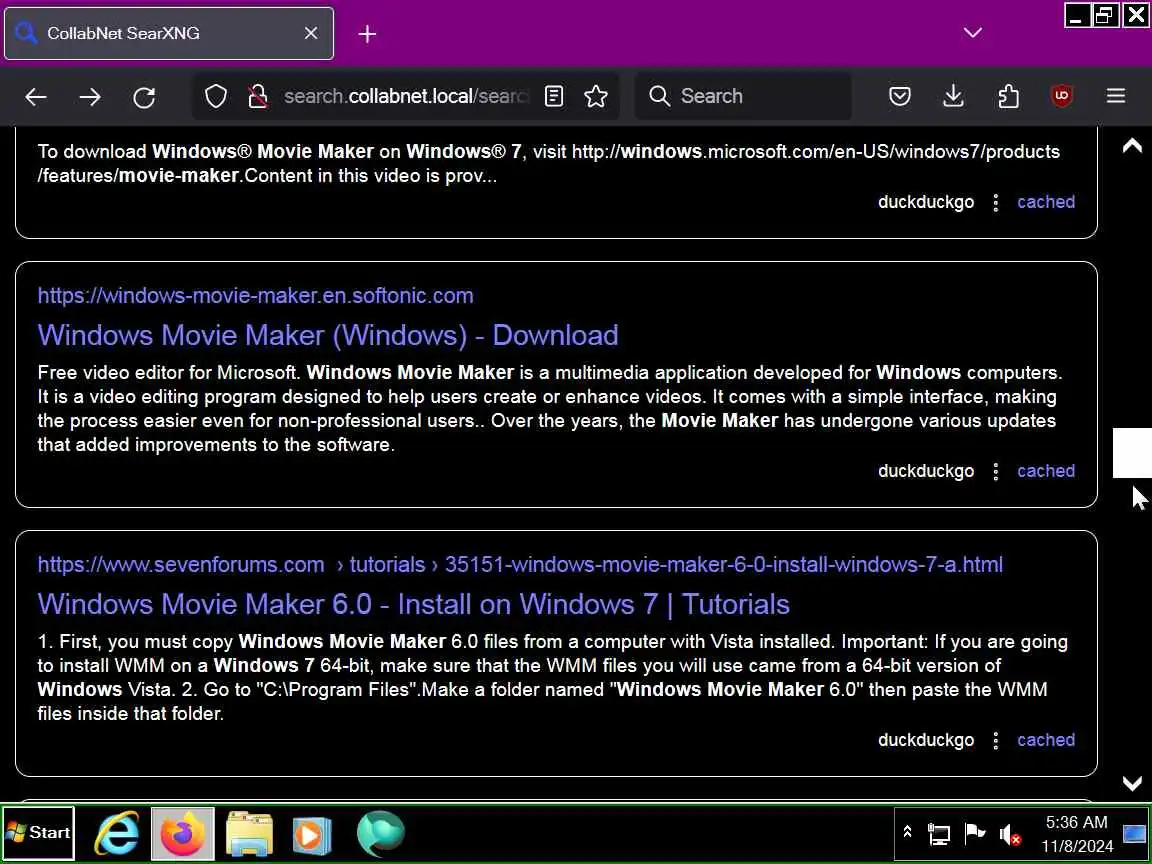Select the CollabNet SearXNG tab
The image size is (1152, 864).
coord(169,33)
